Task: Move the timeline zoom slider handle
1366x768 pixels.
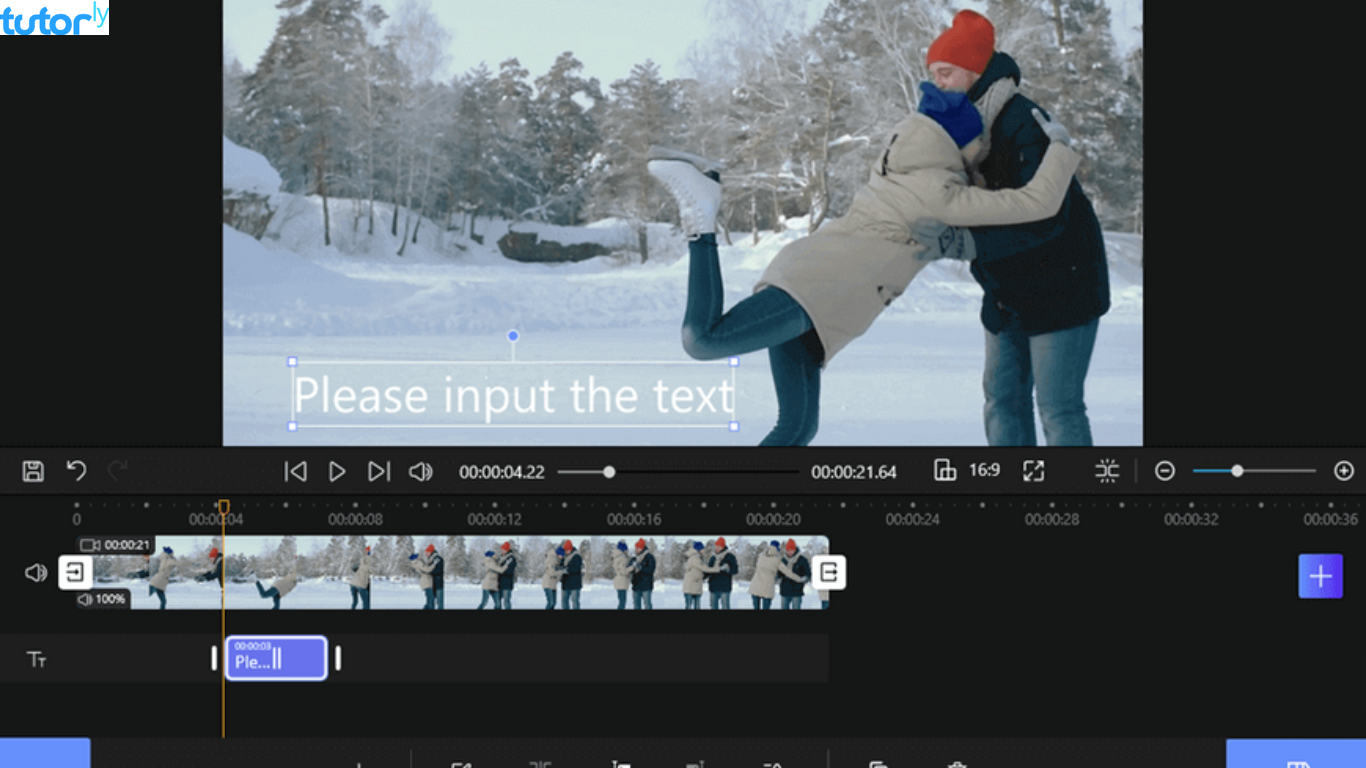Action: pos(1237,470)
